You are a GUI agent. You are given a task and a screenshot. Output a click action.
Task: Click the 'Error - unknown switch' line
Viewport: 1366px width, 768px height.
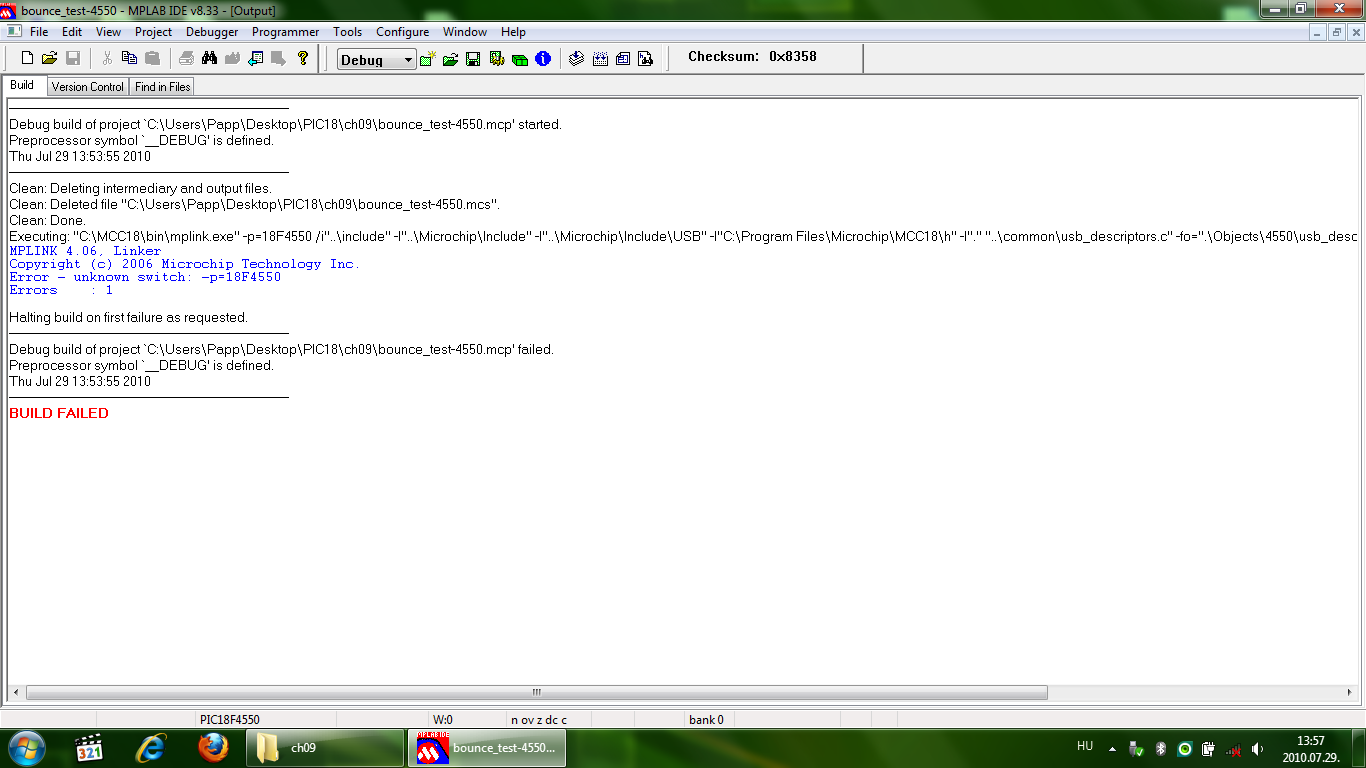(x=145, y=277)
